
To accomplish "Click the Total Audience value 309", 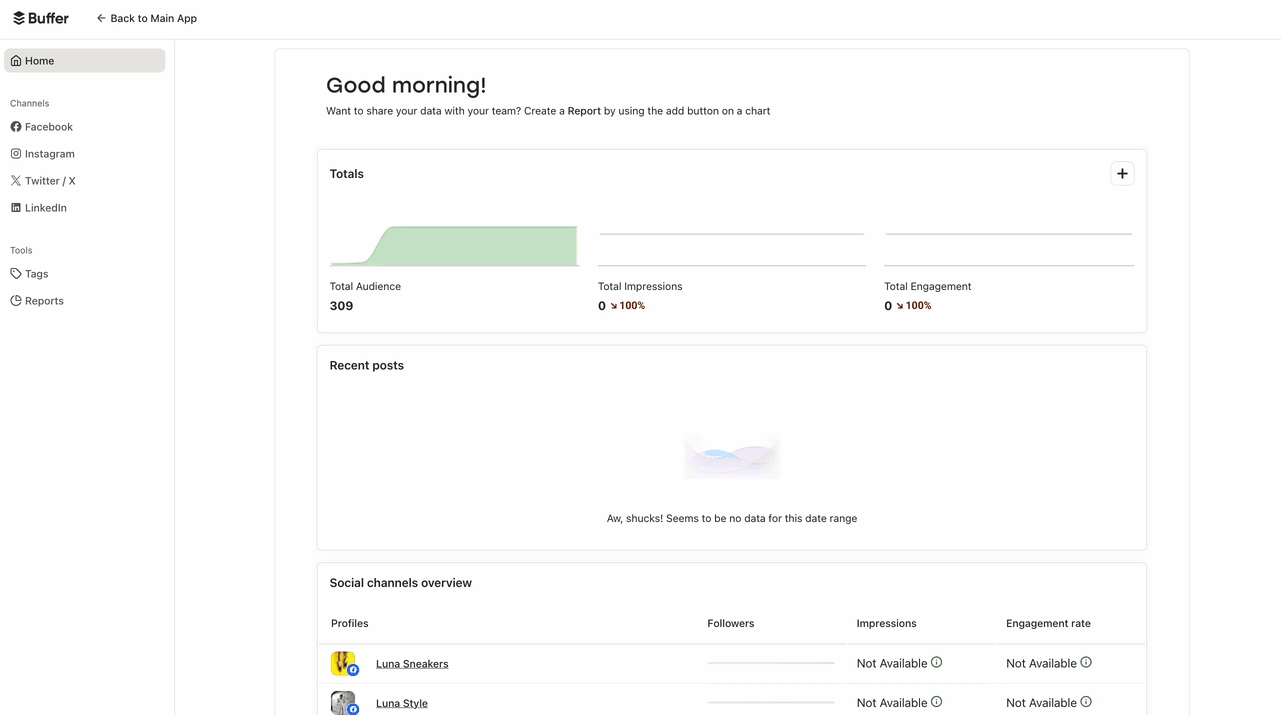I will click(341, 306).
